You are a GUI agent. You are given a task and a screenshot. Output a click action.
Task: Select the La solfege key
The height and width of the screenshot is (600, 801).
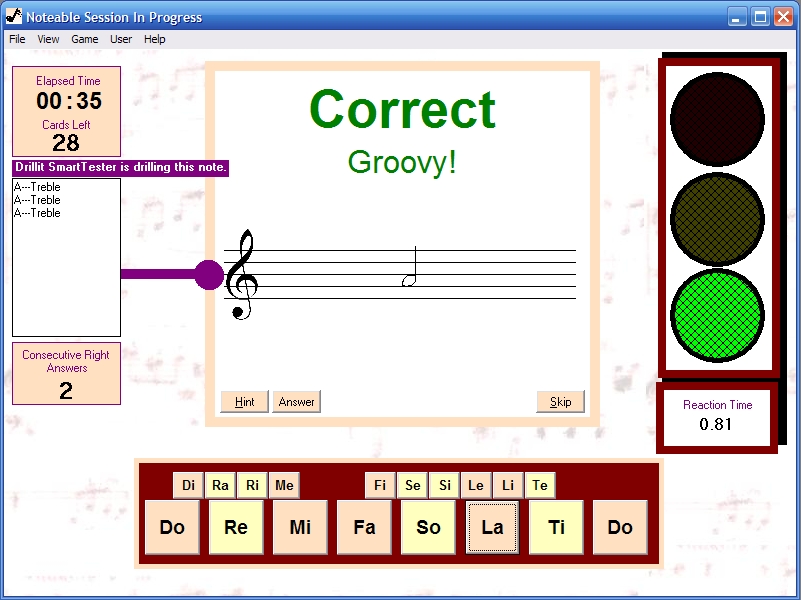pos(492,527)
